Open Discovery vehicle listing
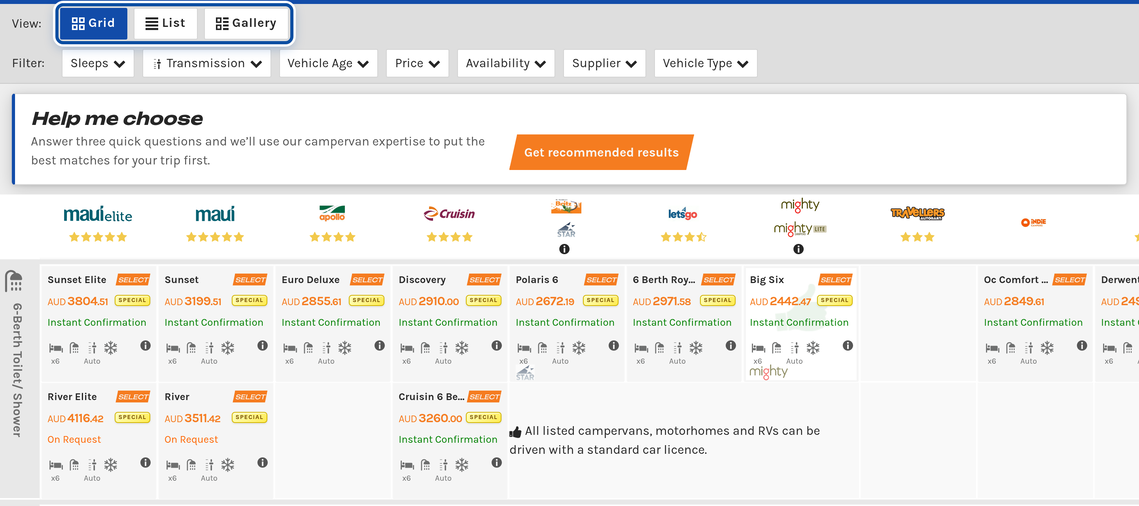 pos(422,279)
